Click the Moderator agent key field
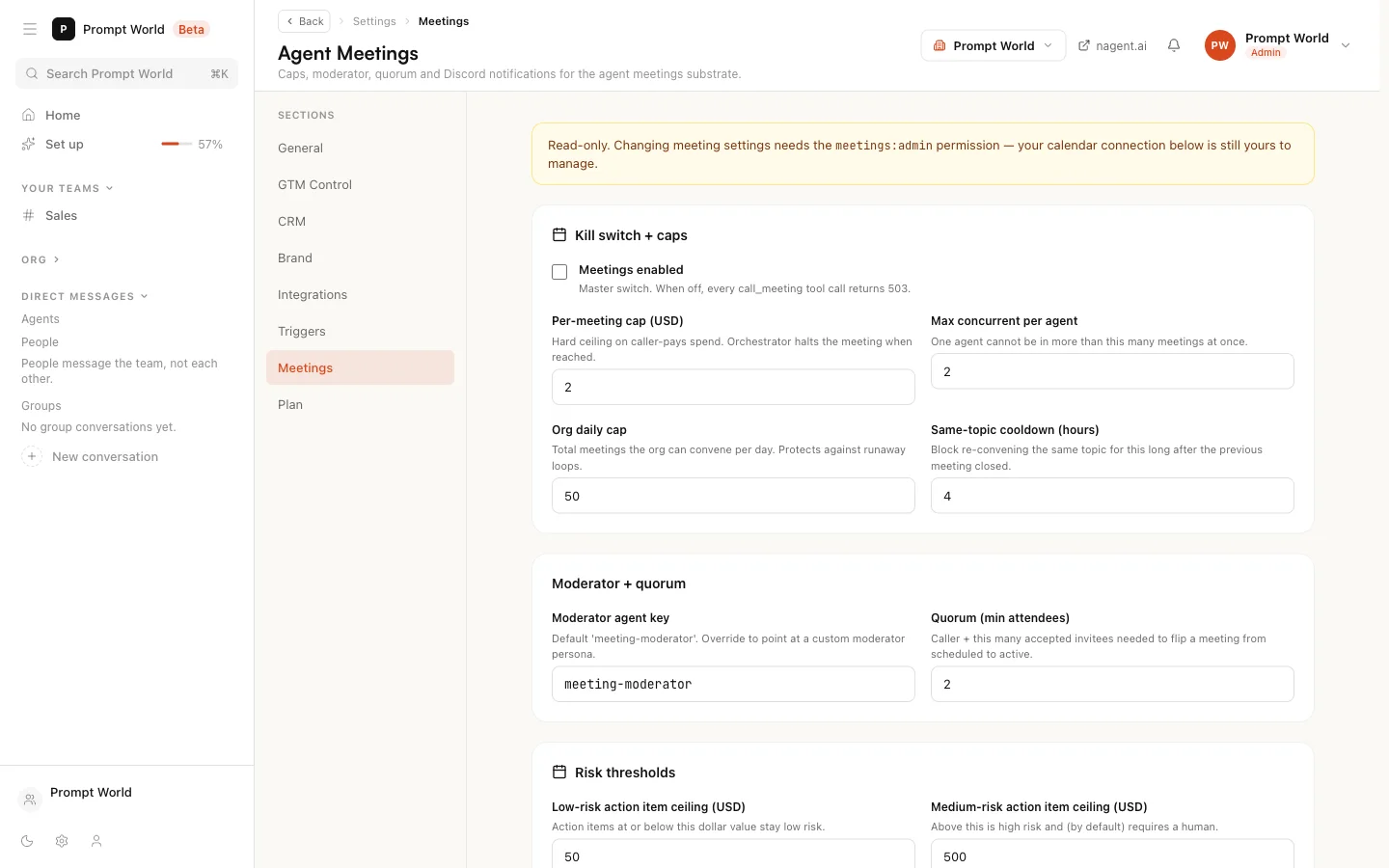 pyautogui.click(x=733, y=684)
